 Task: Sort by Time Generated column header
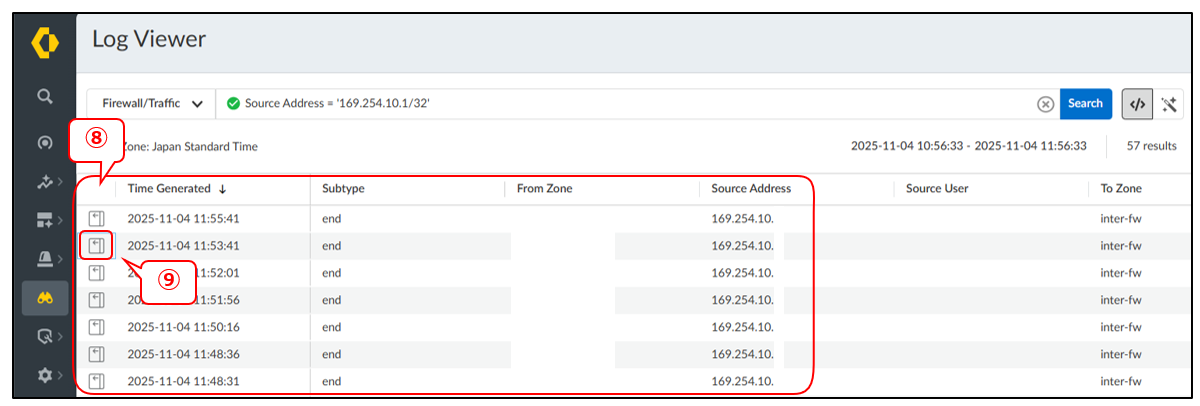pos(177,188)
